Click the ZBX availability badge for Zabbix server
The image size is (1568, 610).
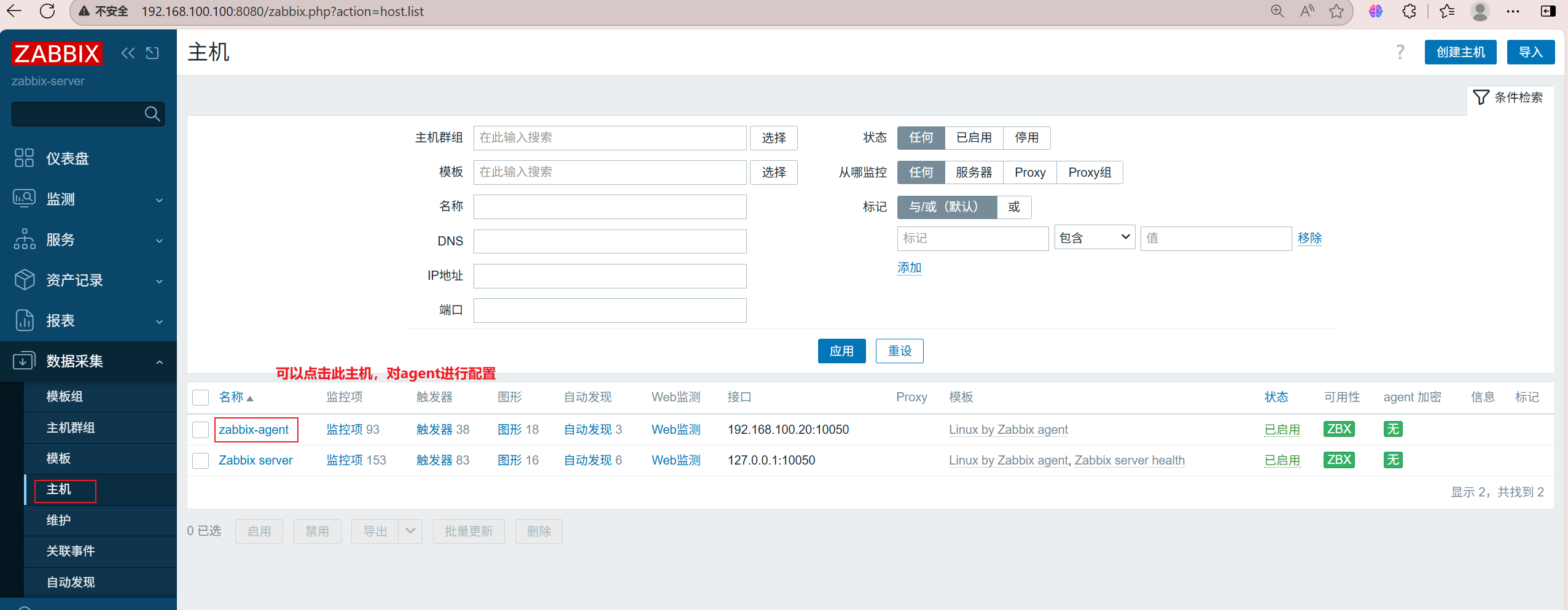tap(1339, 460)
